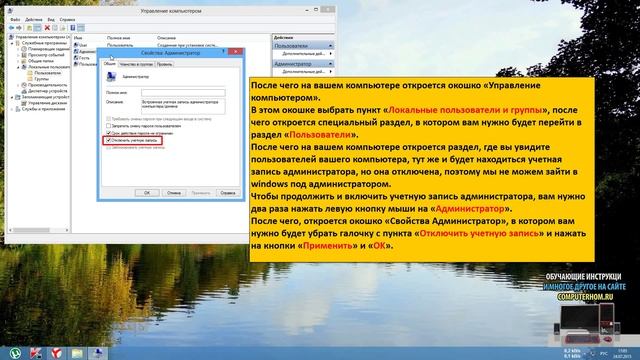Open Kaspersky from the taskbar
Viewport: 640px width, 360px height.
36,353
